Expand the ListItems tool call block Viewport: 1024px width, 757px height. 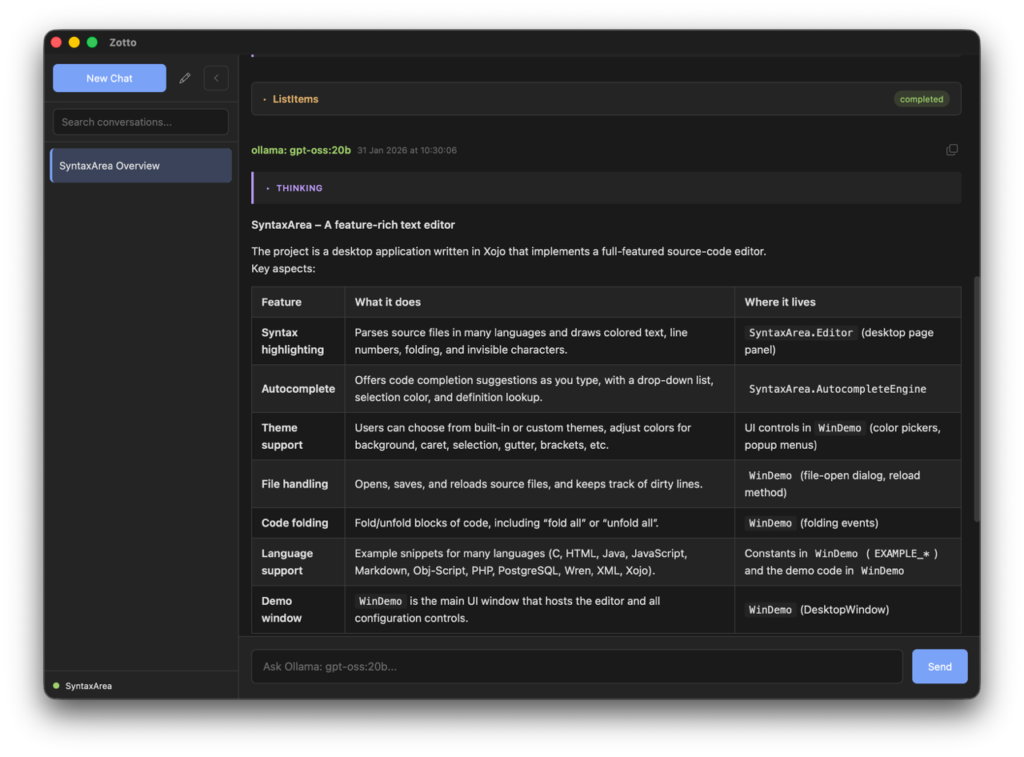(295, 99)
